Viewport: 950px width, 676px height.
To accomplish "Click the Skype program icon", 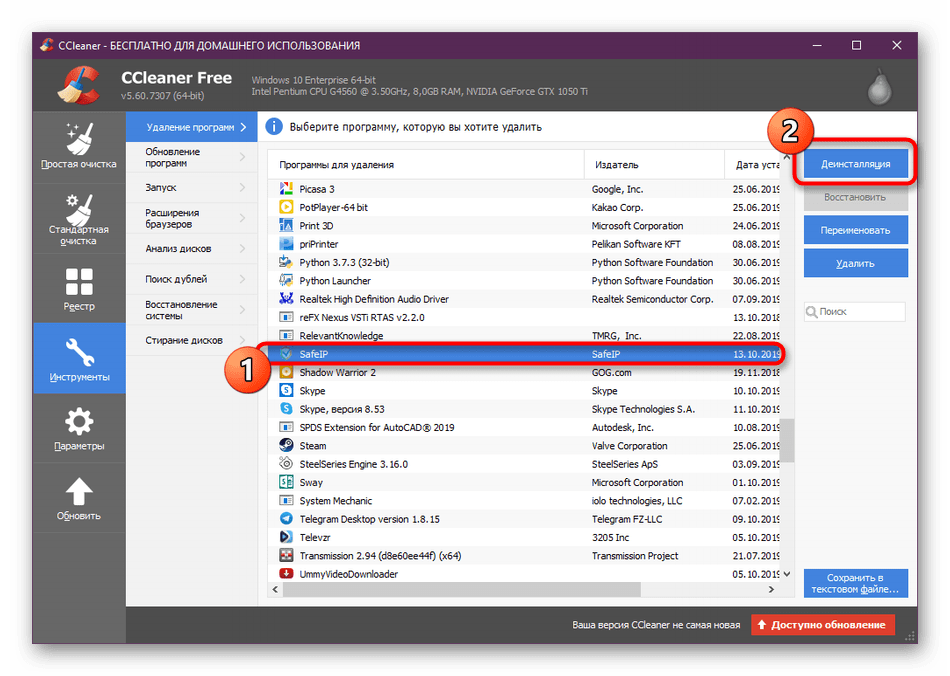I will click(x=286, y=391).
